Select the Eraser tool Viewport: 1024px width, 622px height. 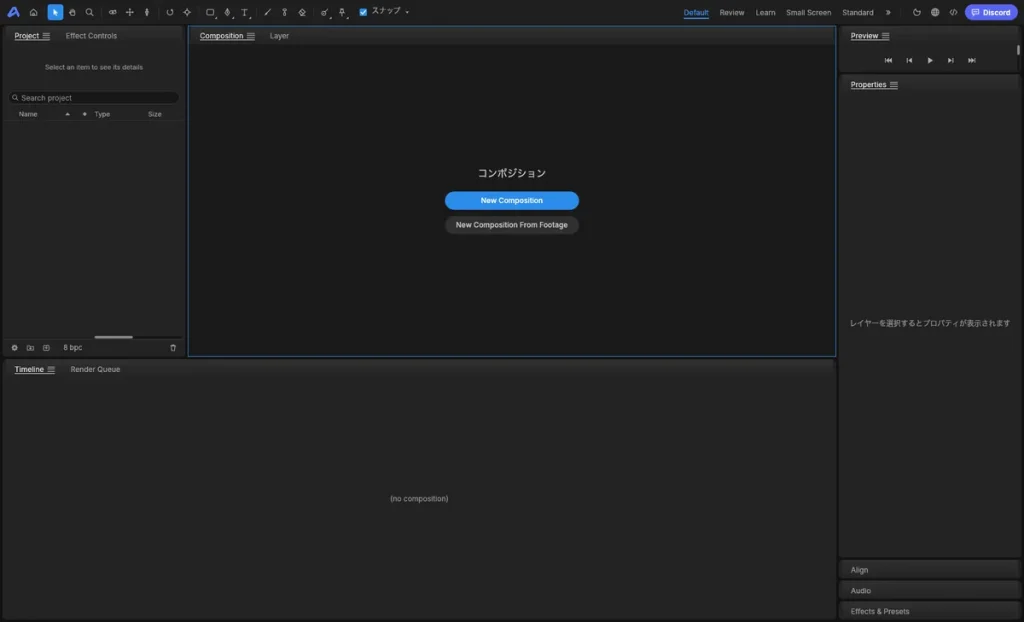(x=302, y=12)
